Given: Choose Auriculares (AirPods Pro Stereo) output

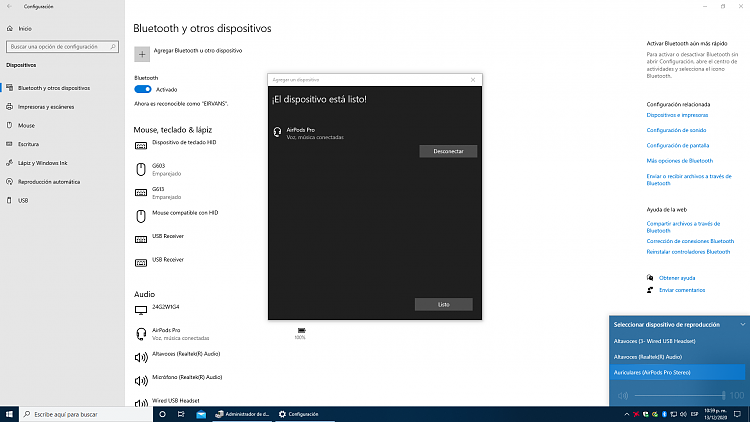Looking at the screenshot, I should click(x=677, y=372).
